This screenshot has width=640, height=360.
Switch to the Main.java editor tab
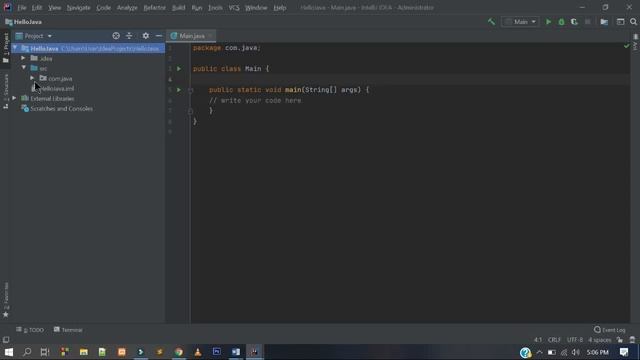(x=191, y=36)
